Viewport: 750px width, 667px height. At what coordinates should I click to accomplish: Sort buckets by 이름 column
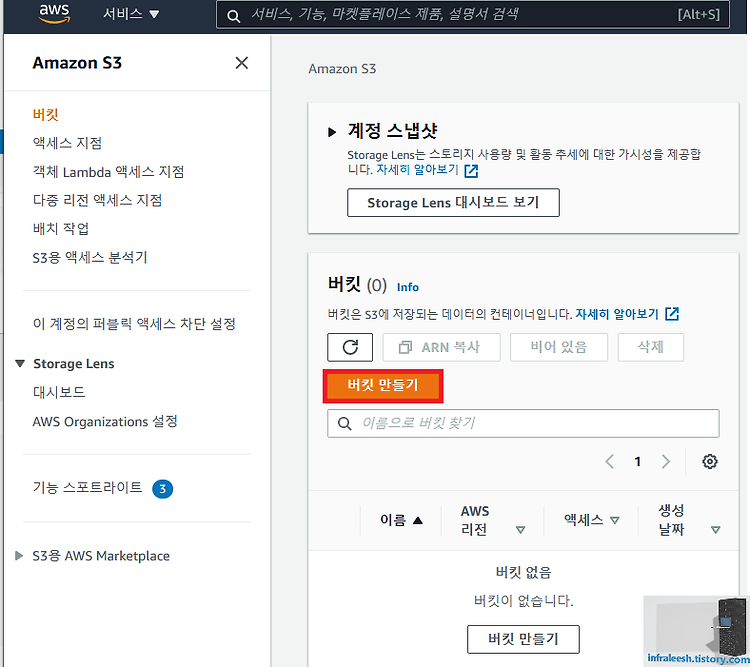click(401, 520)
